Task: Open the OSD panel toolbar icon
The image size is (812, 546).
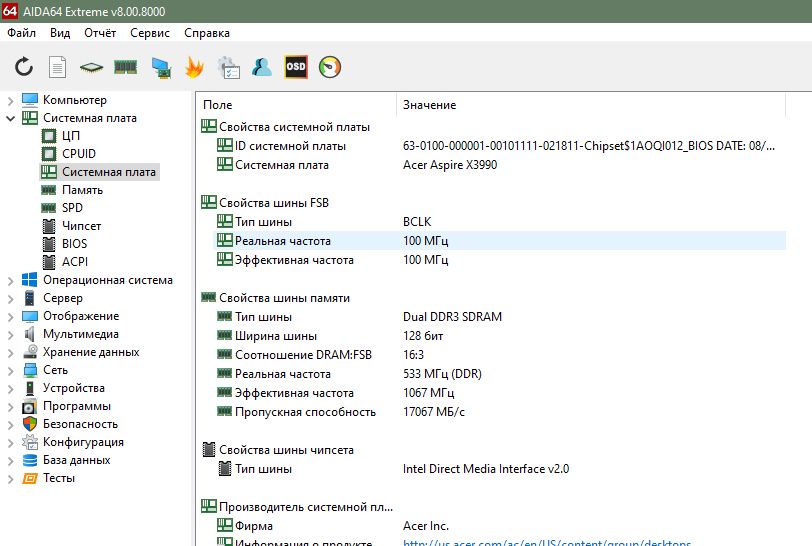Action: (x=296, y=67)
